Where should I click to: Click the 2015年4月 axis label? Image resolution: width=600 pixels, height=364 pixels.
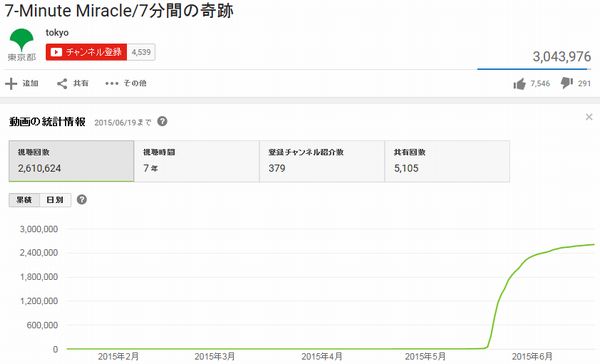(321, 356)
